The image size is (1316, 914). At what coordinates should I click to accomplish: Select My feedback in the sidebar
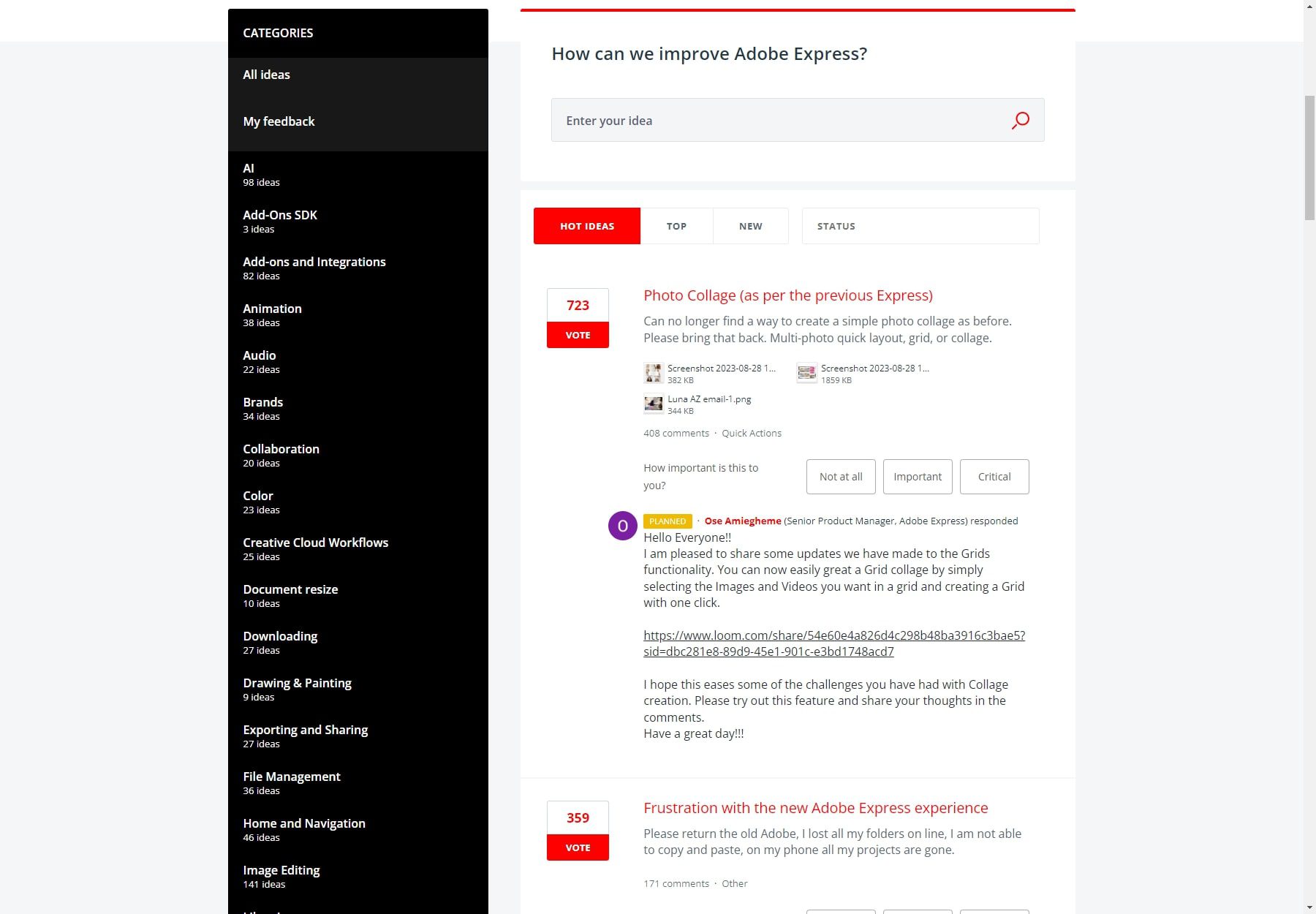(279, 121)
